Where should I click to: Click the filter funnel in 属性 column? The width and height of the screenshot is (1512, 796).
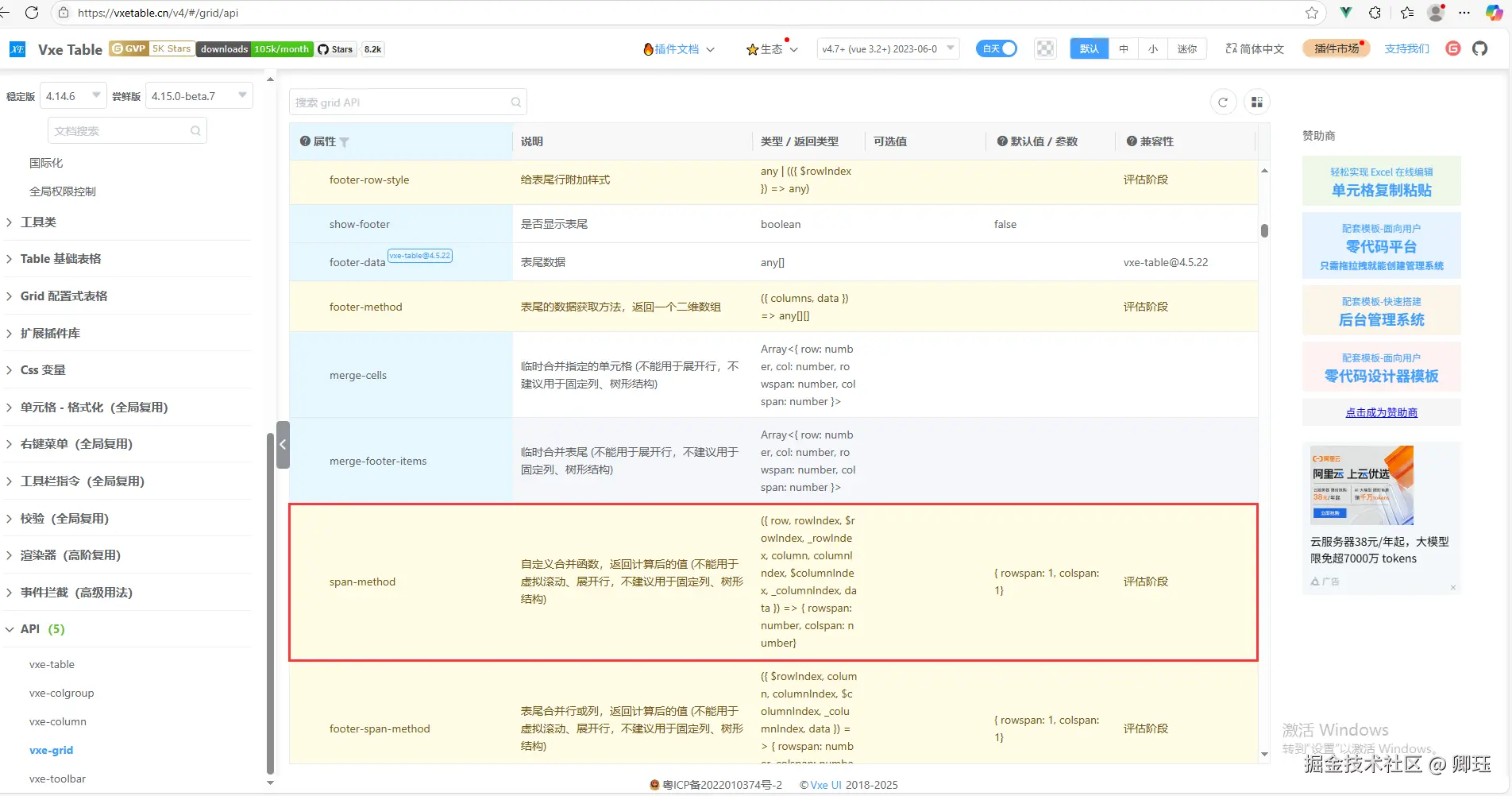coord(345,142)
